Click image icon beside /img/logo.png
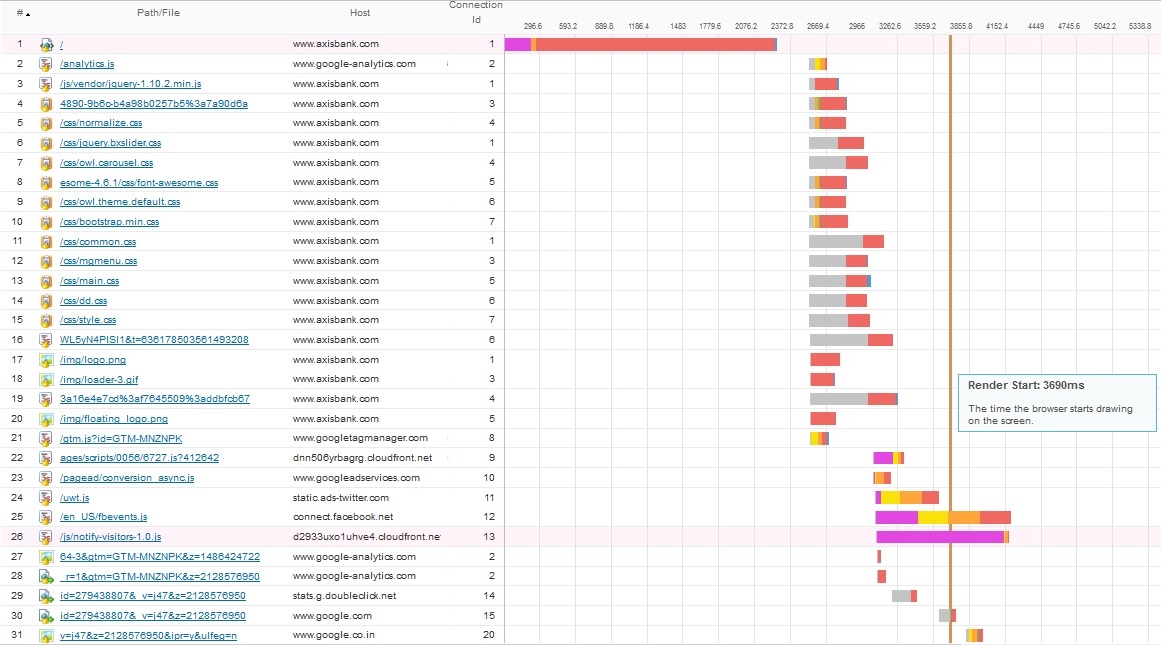The height and width of the screenshot is (645, 1161). [x=46, y=360]
